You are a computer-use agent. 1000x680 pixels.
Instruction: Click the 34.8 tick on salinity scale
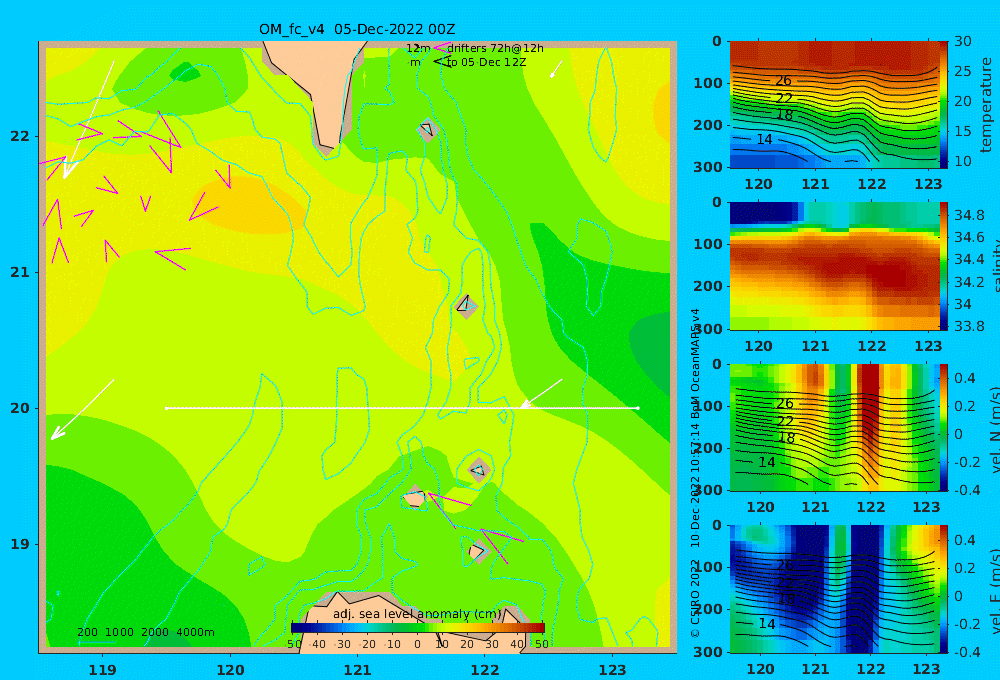coord(969,215)
